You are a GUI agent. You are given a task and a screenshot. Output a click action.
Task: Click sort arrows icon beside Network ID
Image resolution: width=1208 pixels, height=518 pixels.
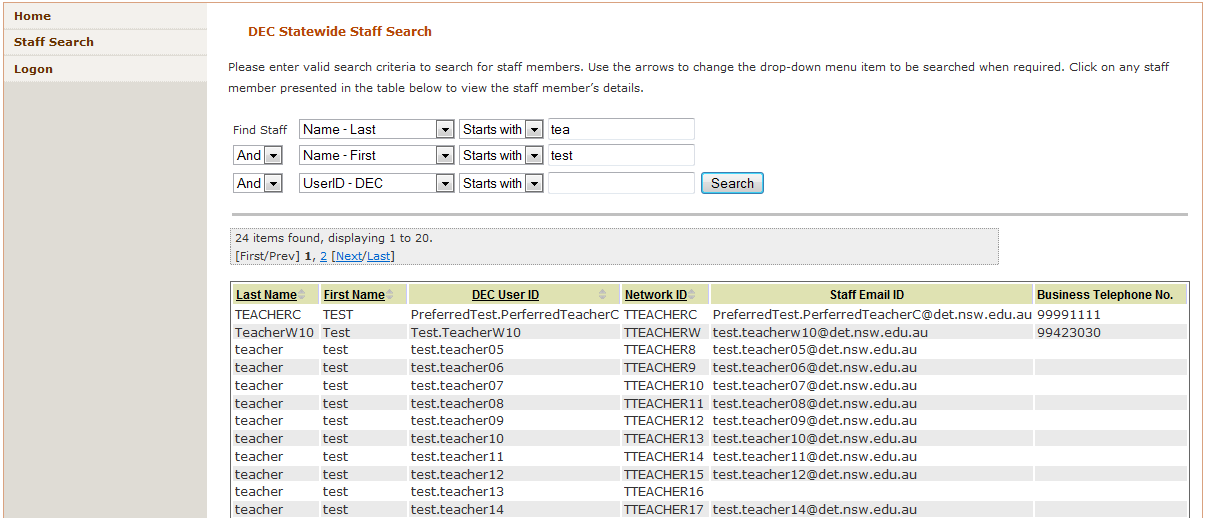click(x=692, y=295)
